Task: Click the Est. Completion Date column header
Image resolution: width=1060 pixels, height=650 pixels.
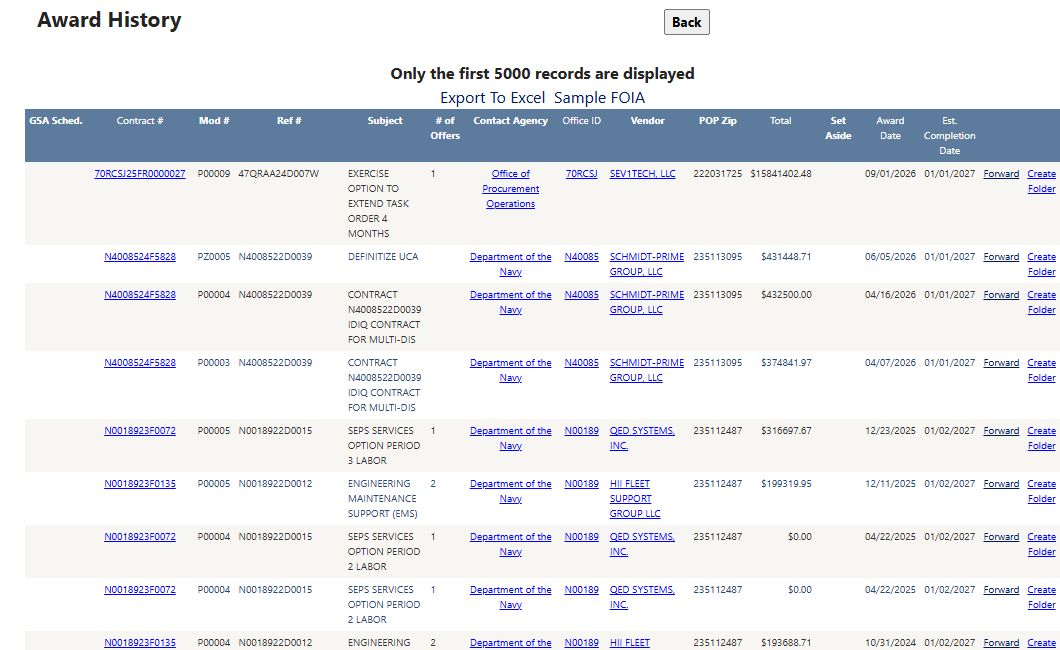Action: (950, 136)
